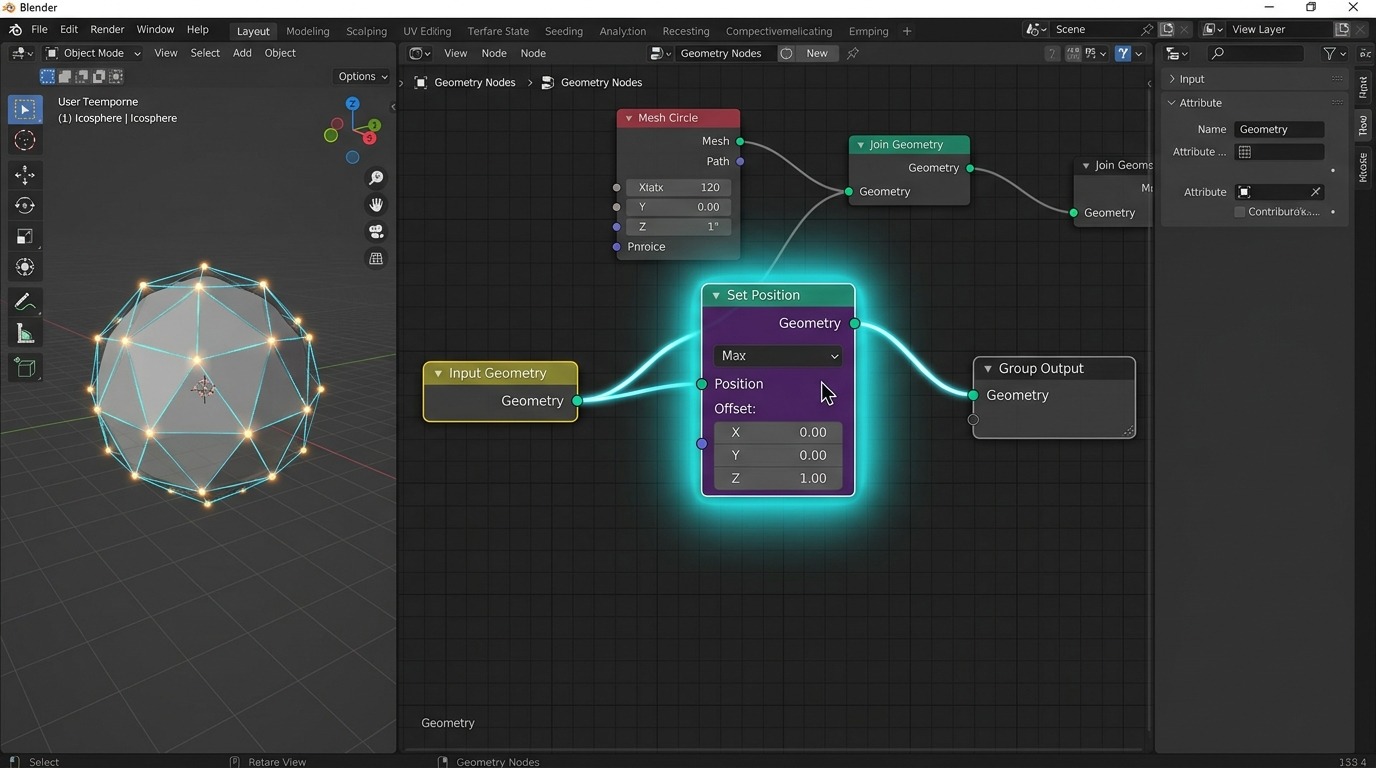Click the New node tree button
The height and width of the screenshot is (768, 1376).
point(817,53)
